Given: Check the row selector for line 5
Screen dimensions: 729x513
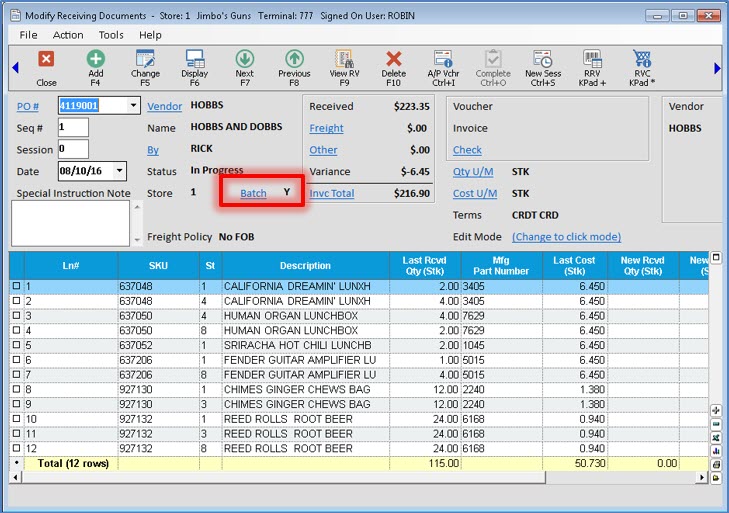Looking at the screenshot, I should point(15,345).
